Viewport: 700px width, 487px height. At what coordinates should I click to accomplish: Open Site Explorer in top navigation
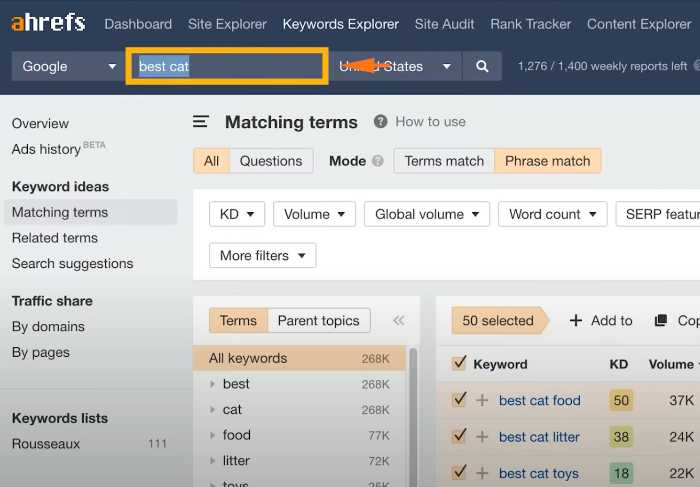[x=227, y=24]
